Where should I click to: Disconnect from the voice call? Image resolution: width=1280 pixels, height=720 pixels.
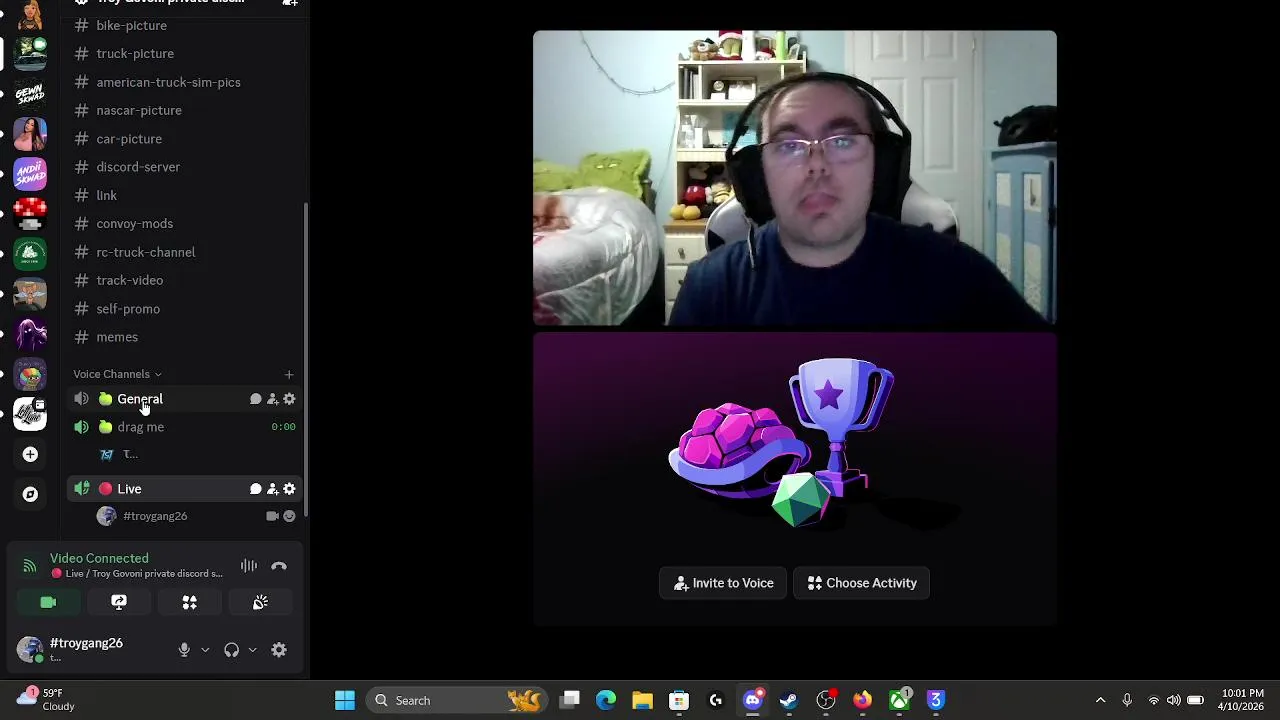pyautogui.click(x=279, y=566)
